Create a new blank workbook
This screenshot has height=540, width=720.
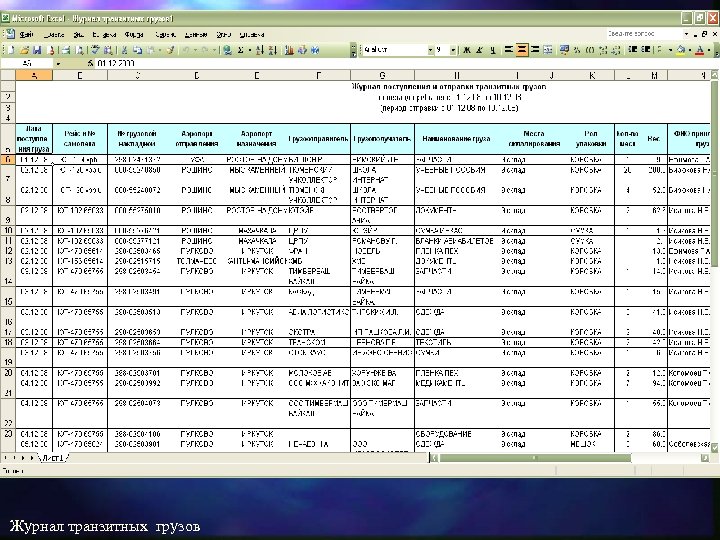click(11, 50)
